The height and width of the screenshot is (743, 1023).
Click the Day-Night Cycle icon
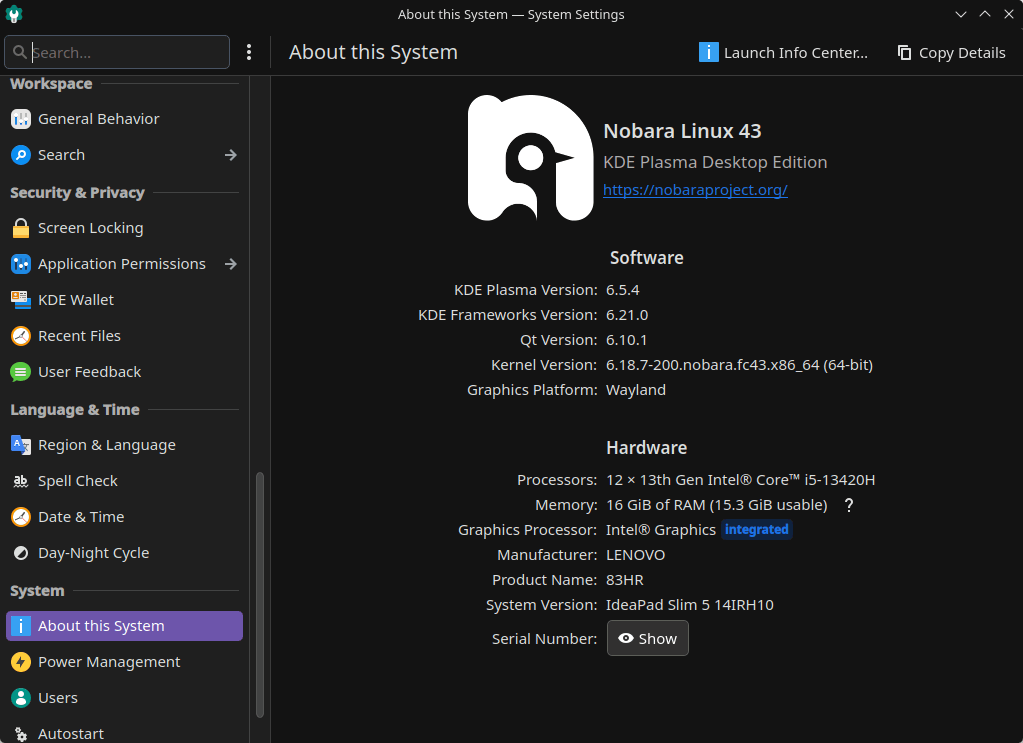[21, 553]
